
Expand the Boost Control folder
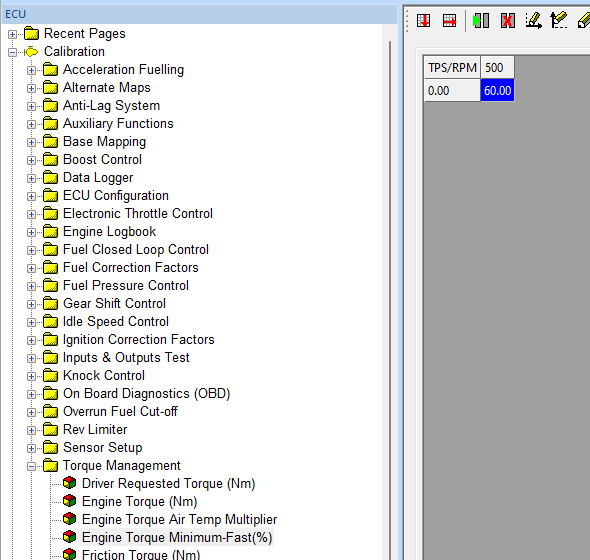point(32,160)
